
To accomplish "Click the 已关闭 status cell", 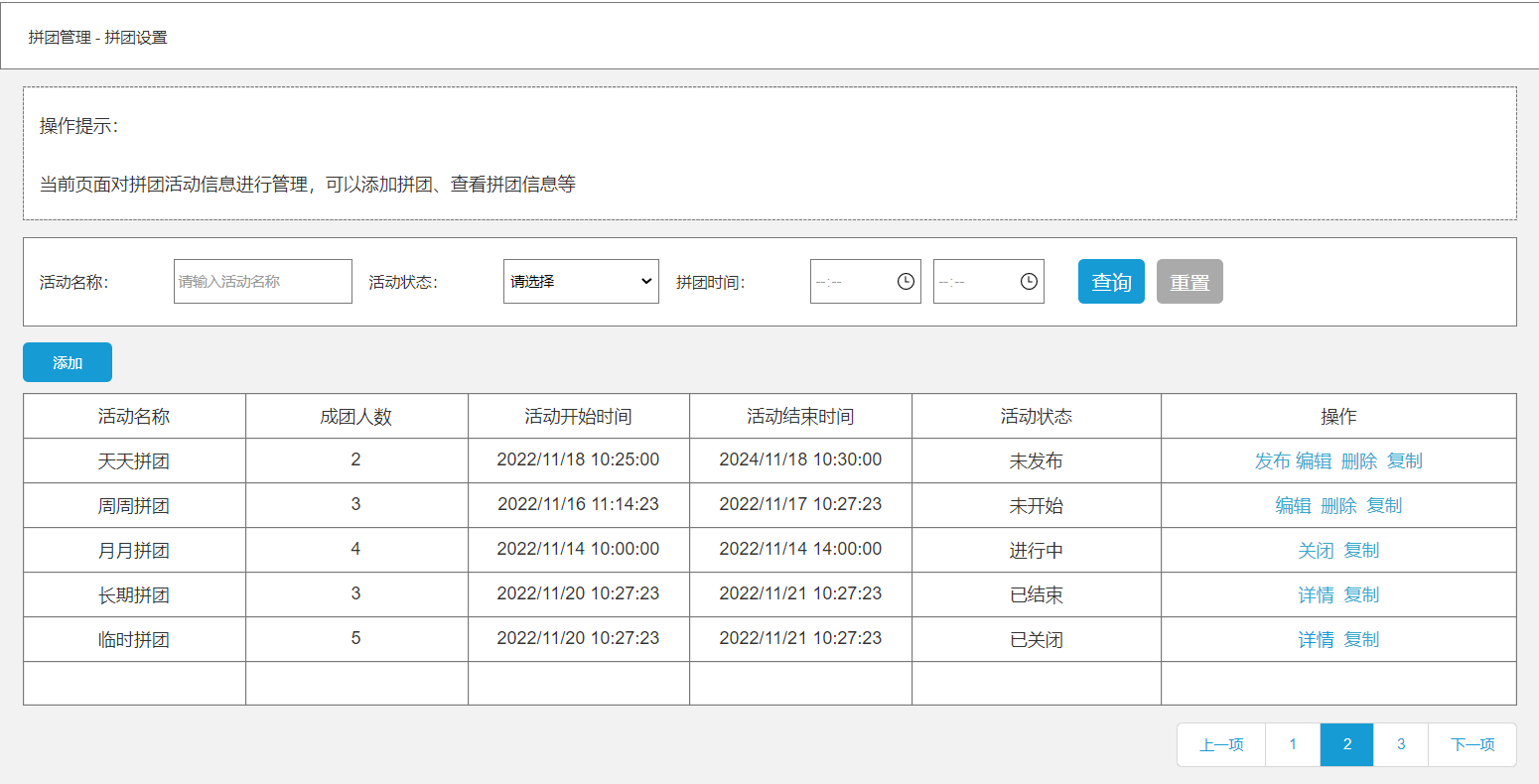I will [1037, 639].
